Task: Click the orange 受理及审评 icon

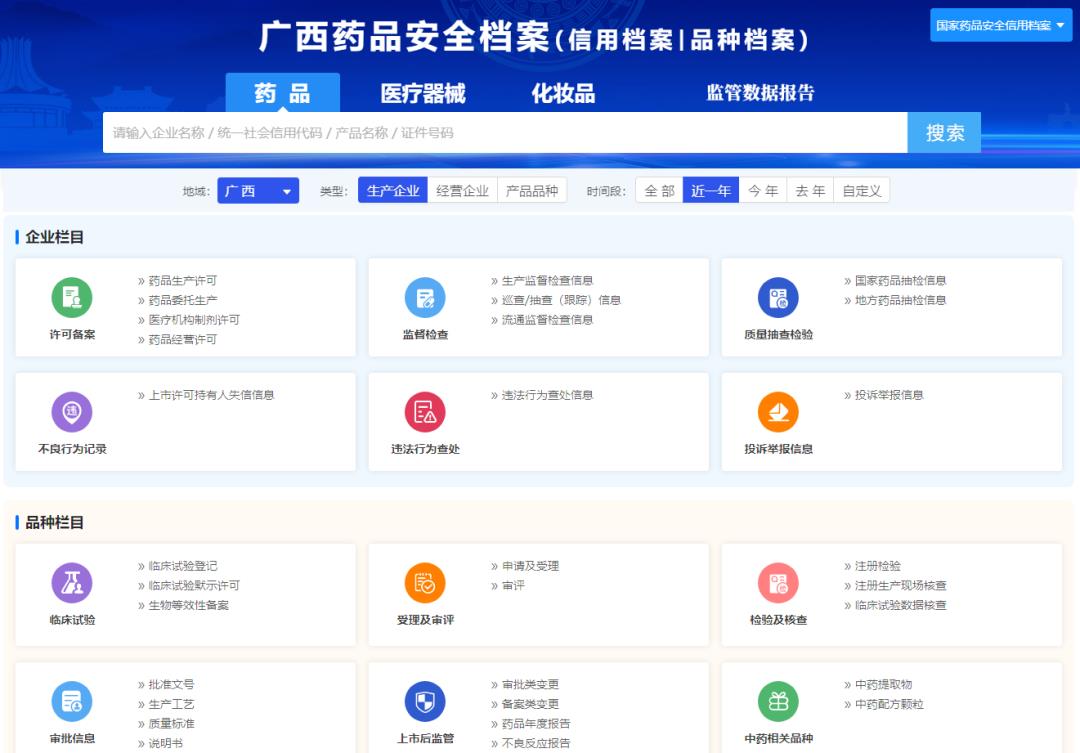Action: (x=425, y=583)
